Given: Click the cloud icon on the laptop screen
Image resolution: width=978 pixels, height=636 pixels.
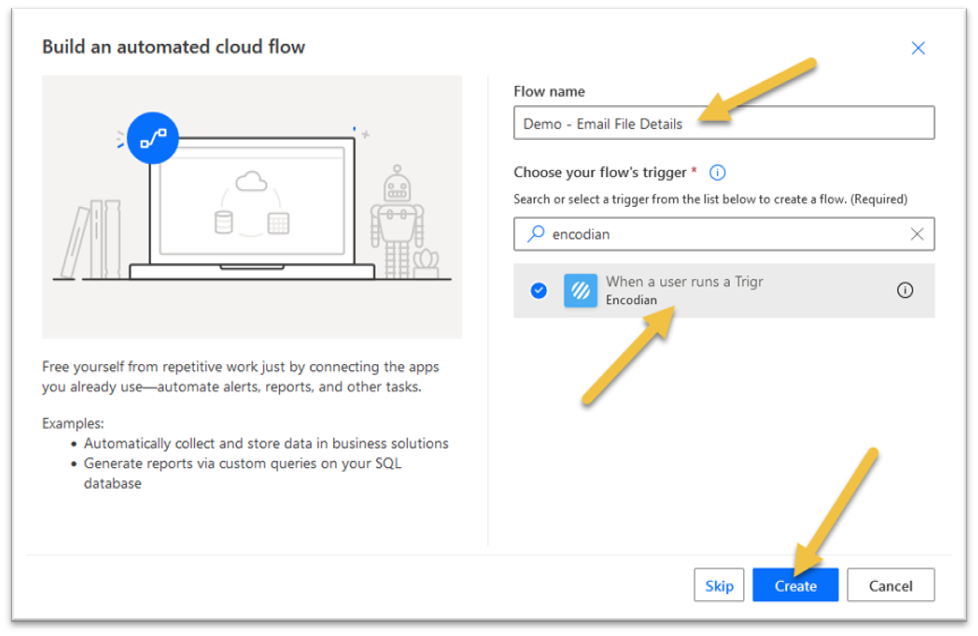Looking at the screenshot, I should point(250,183).
